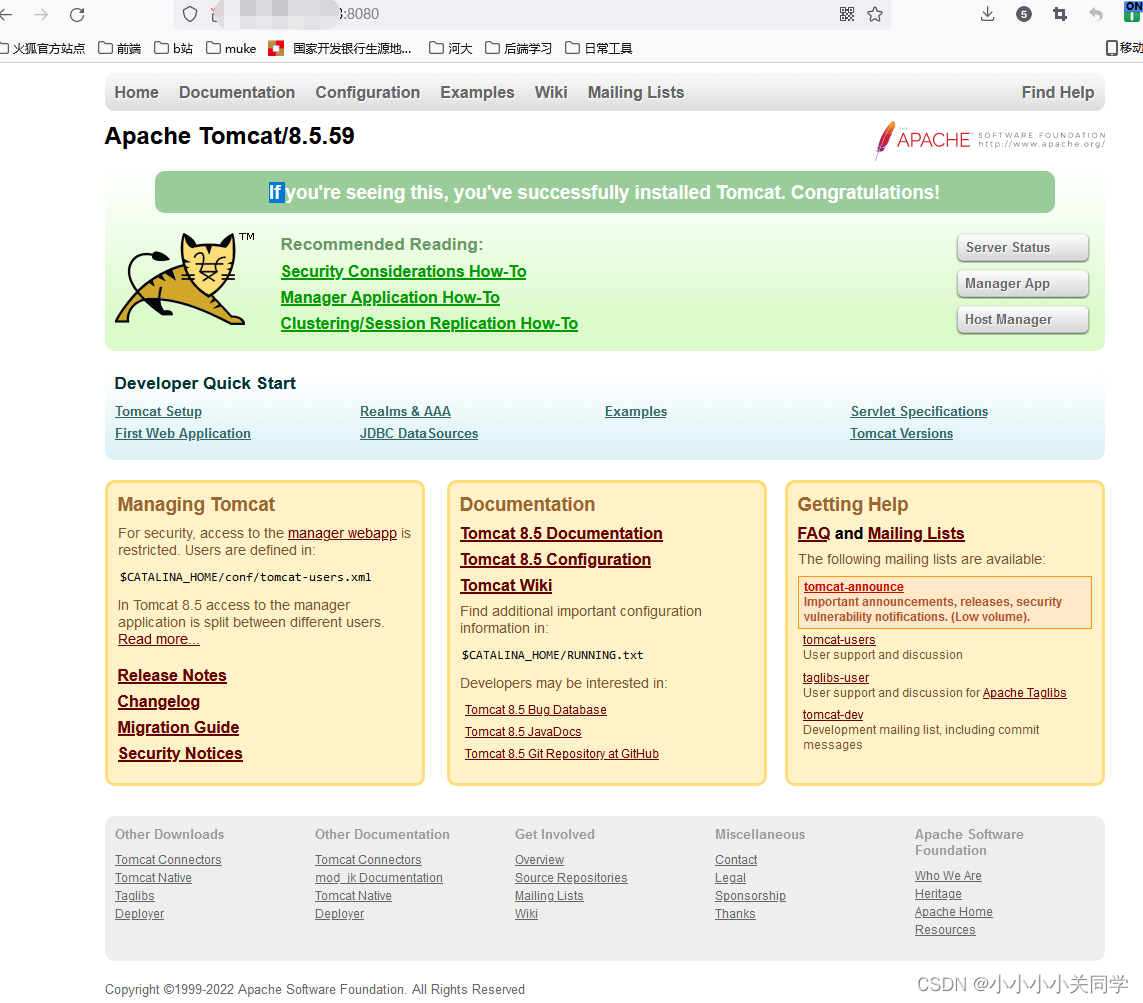This screenshot has height=1003, width=1143.
Task: Open the FAQ link in Getting Help
Action: (814, 534)
